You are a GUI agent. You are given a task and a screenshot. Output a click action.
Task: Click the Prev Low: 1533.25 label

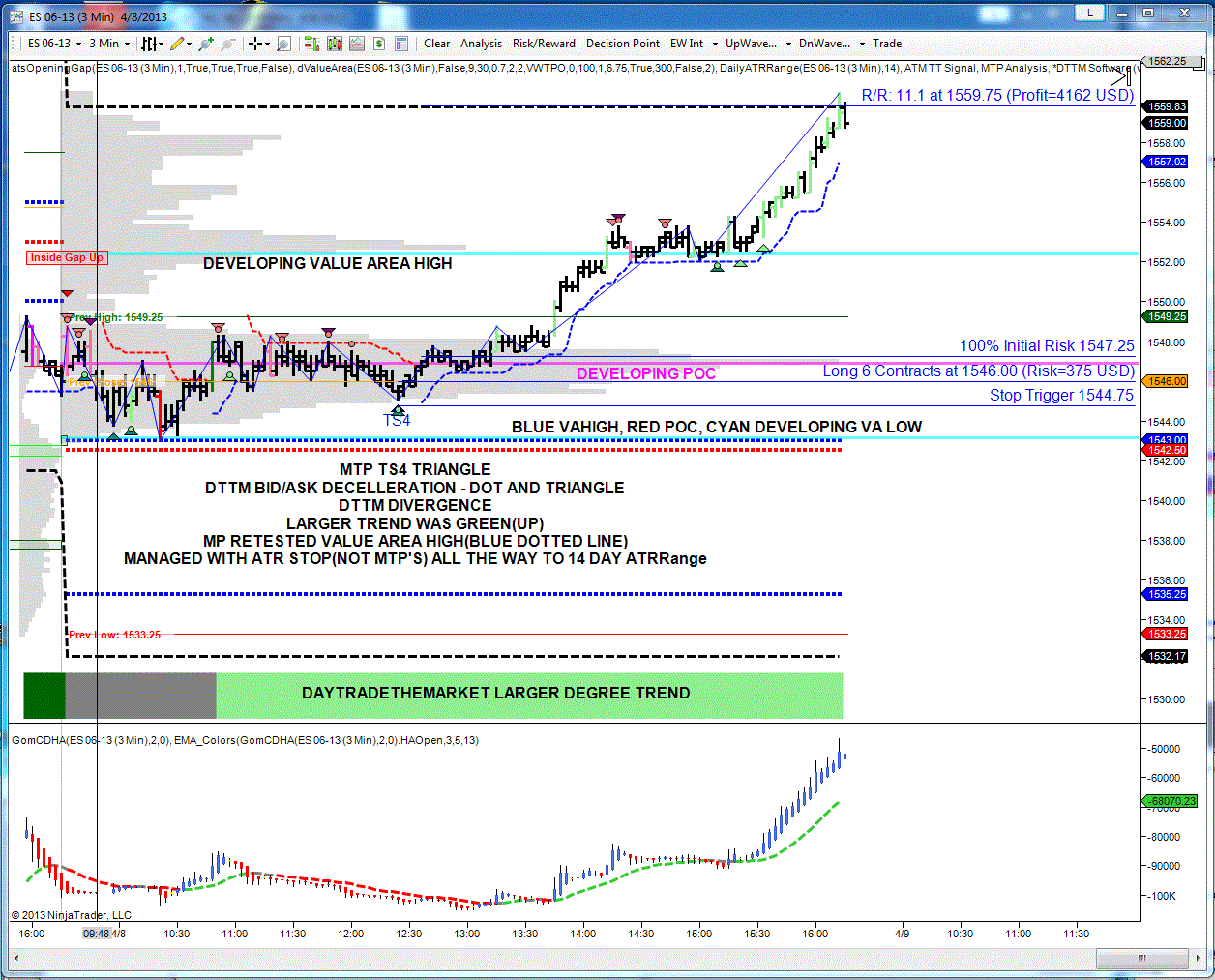coord(114,635)
